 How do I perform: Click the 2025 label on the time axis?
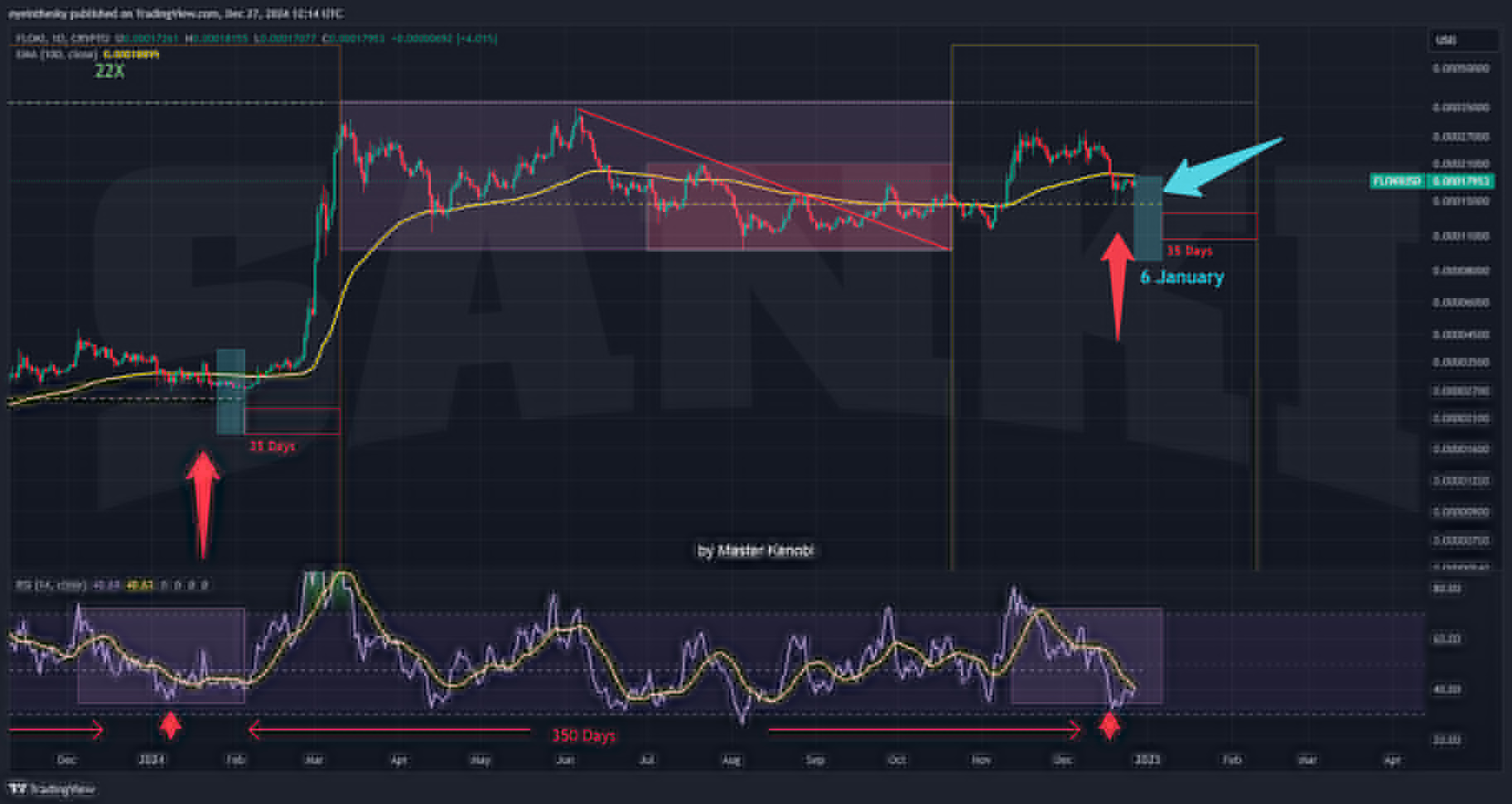(1146, 759)
